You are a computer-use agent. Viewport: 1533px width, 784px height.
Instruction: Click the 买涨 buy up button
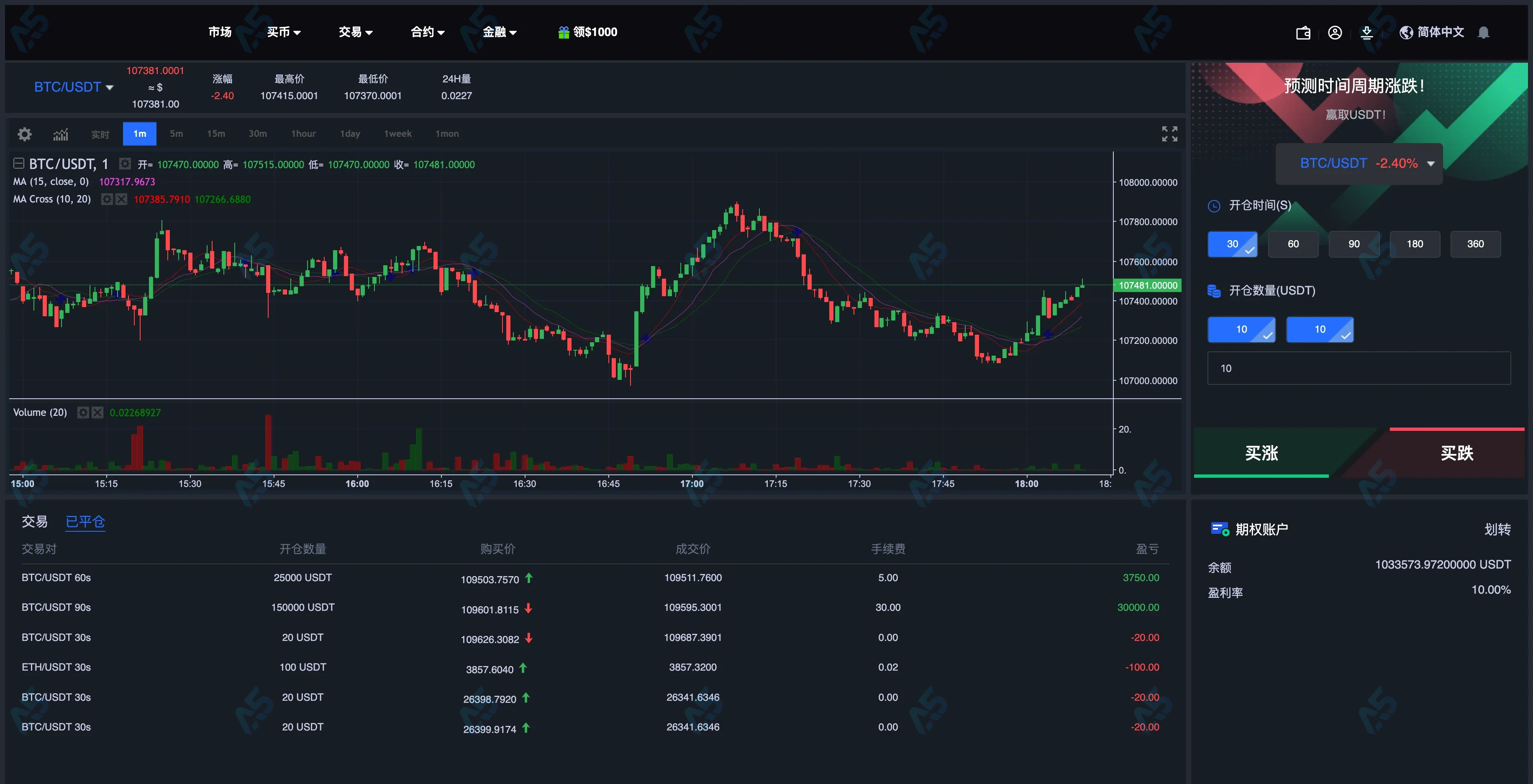[1261, 453]
